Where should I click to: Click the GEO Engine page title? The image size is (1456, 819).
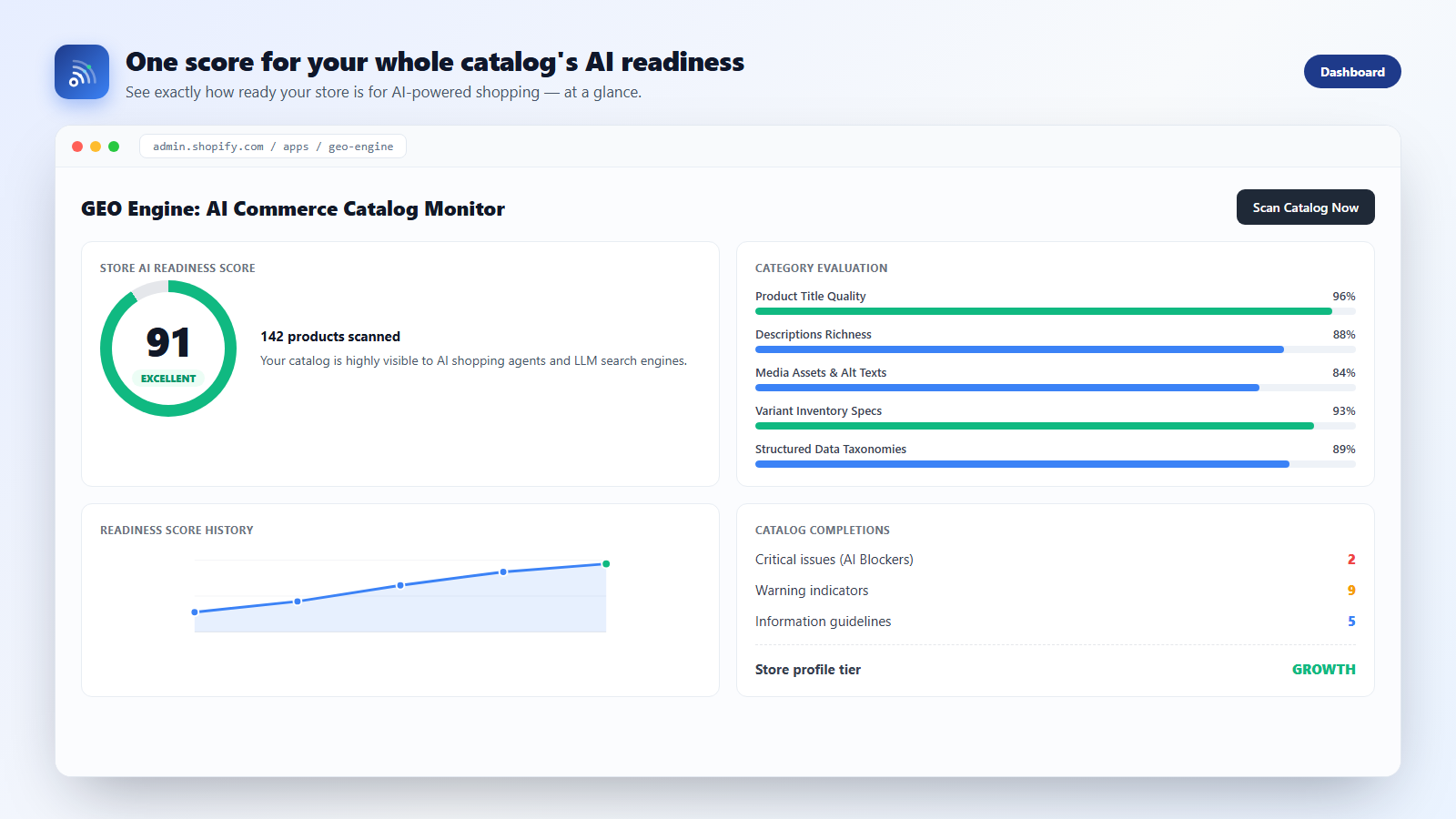pyautogui.click(x=293, y=209)
